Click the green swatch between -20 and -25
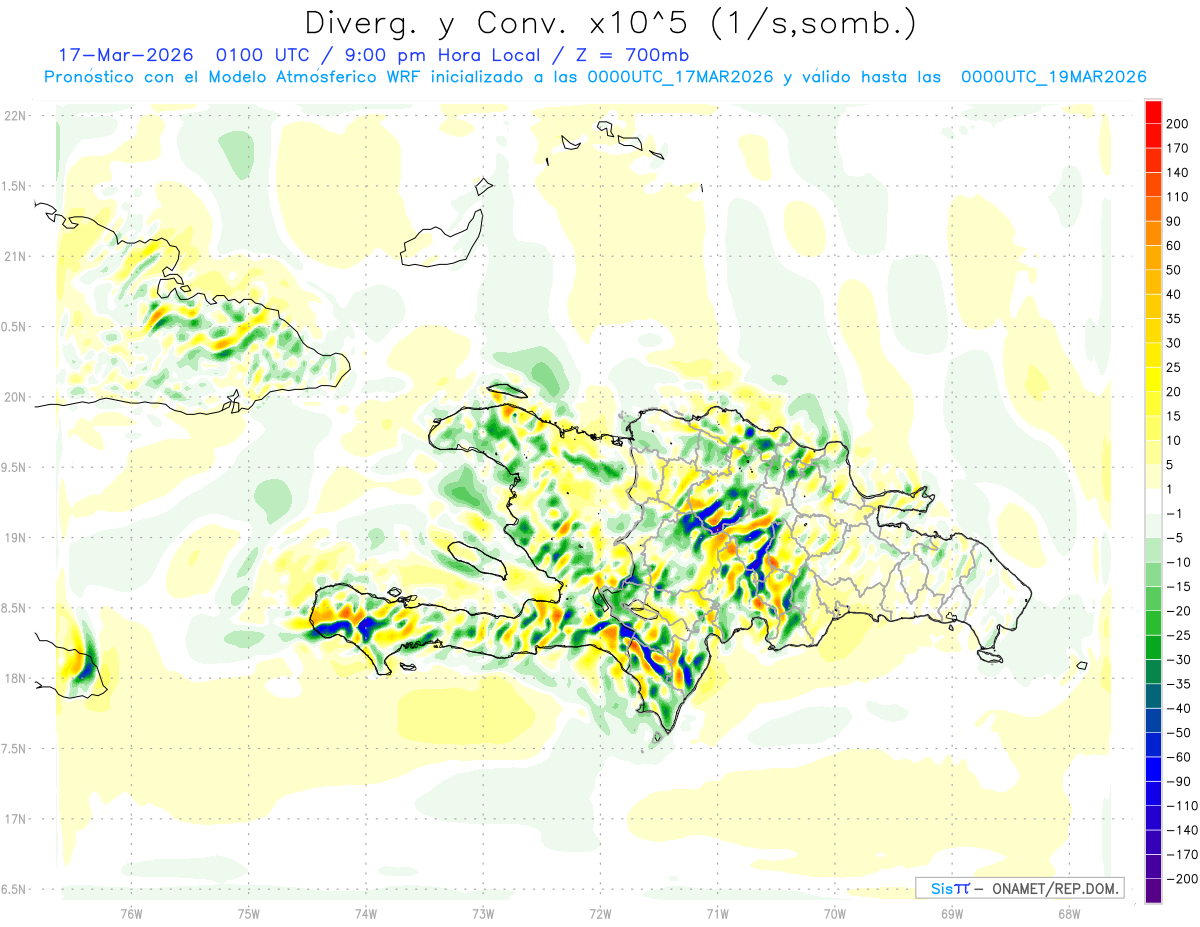The height and width of the screenshot is (927, 1200). 1153,623
